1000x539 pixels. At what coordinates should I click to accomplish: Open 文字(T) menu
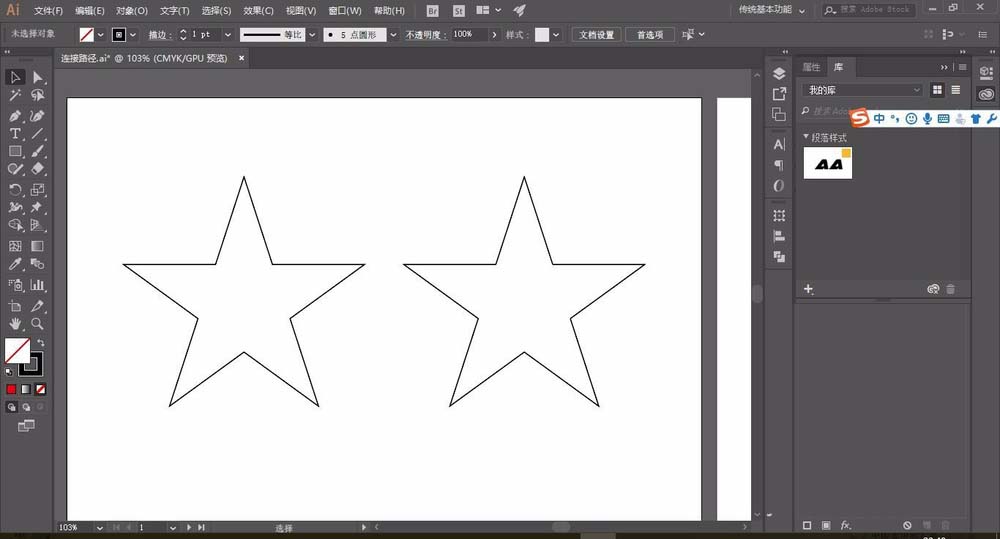pos(175,11)
